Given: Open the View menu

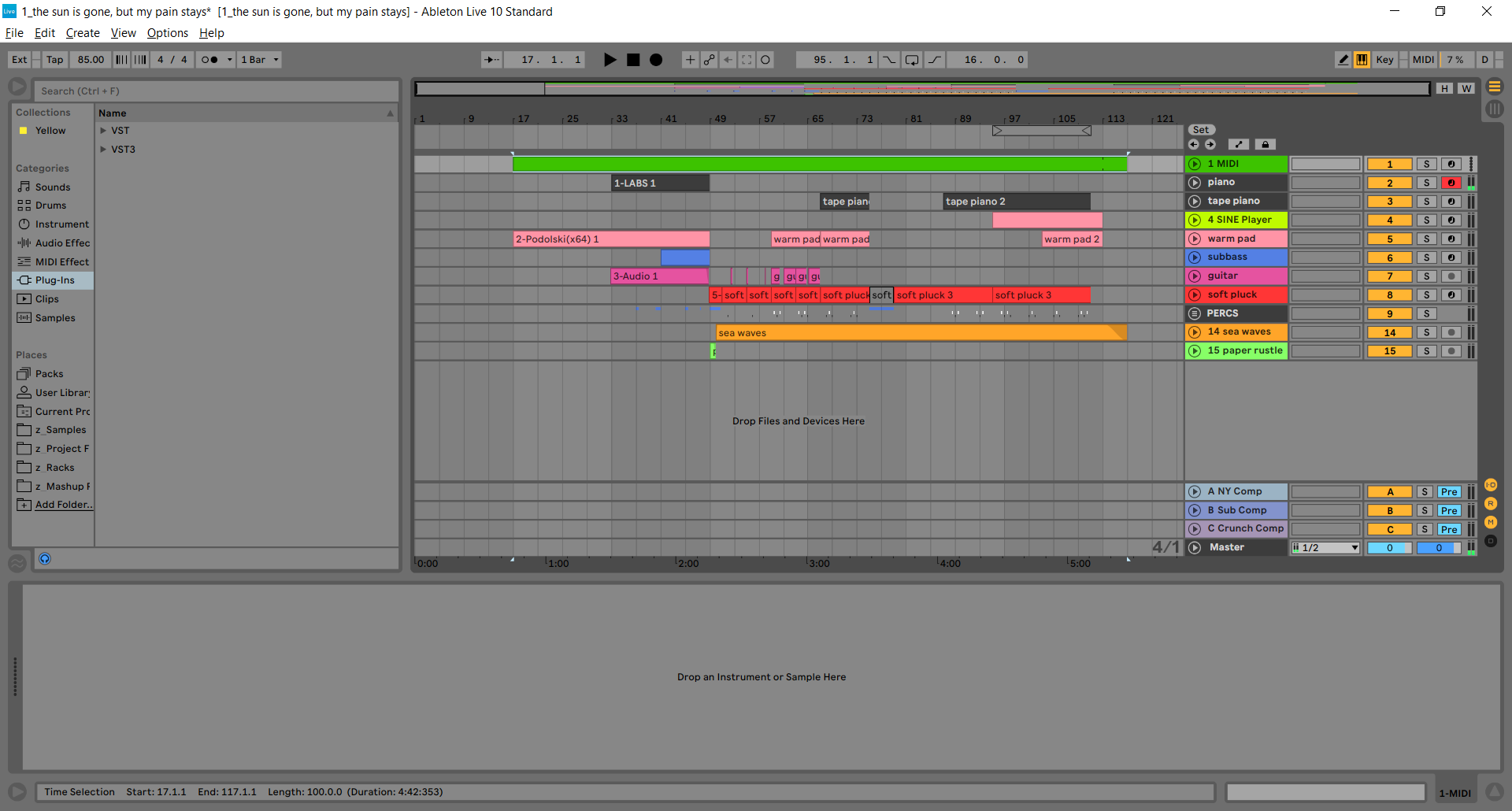Looking at the screenshot, I should point(124,33).
